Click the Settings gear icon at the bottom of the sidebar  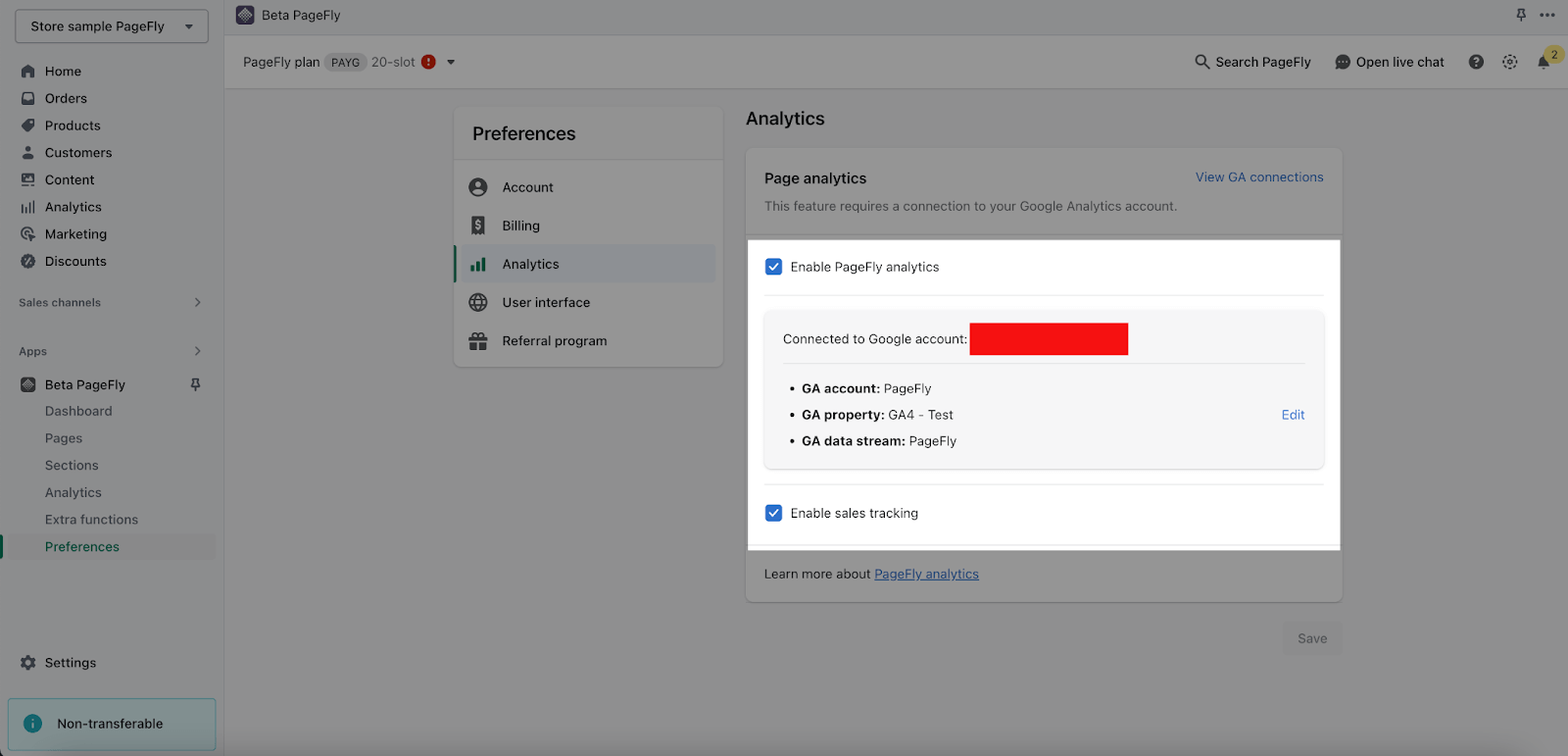coord(27,663)
